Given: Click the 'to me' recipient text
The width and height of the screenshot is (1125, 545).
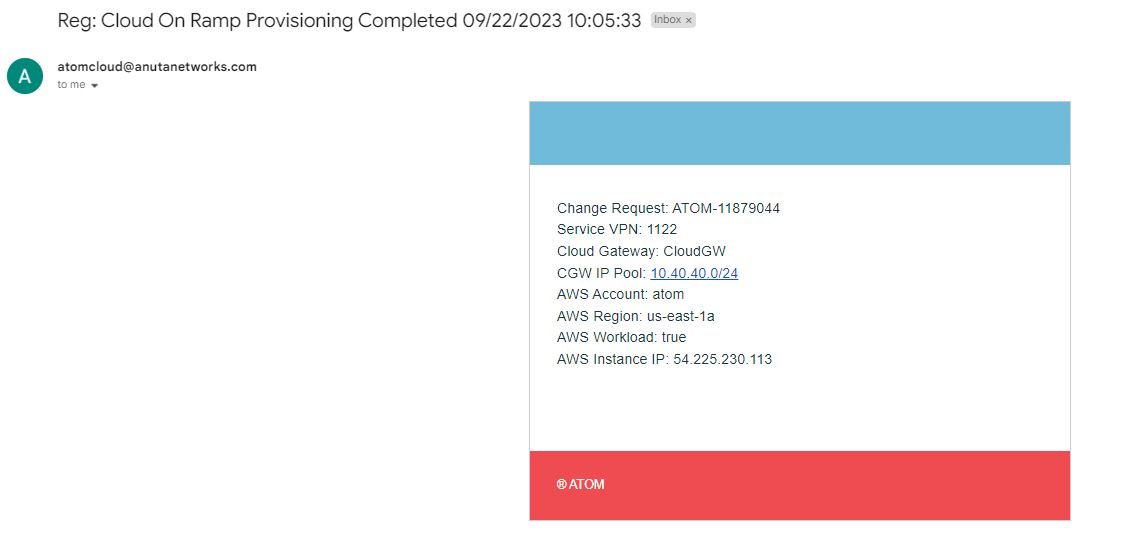Looking at the screenshot, I should click(x=71, y=85).
